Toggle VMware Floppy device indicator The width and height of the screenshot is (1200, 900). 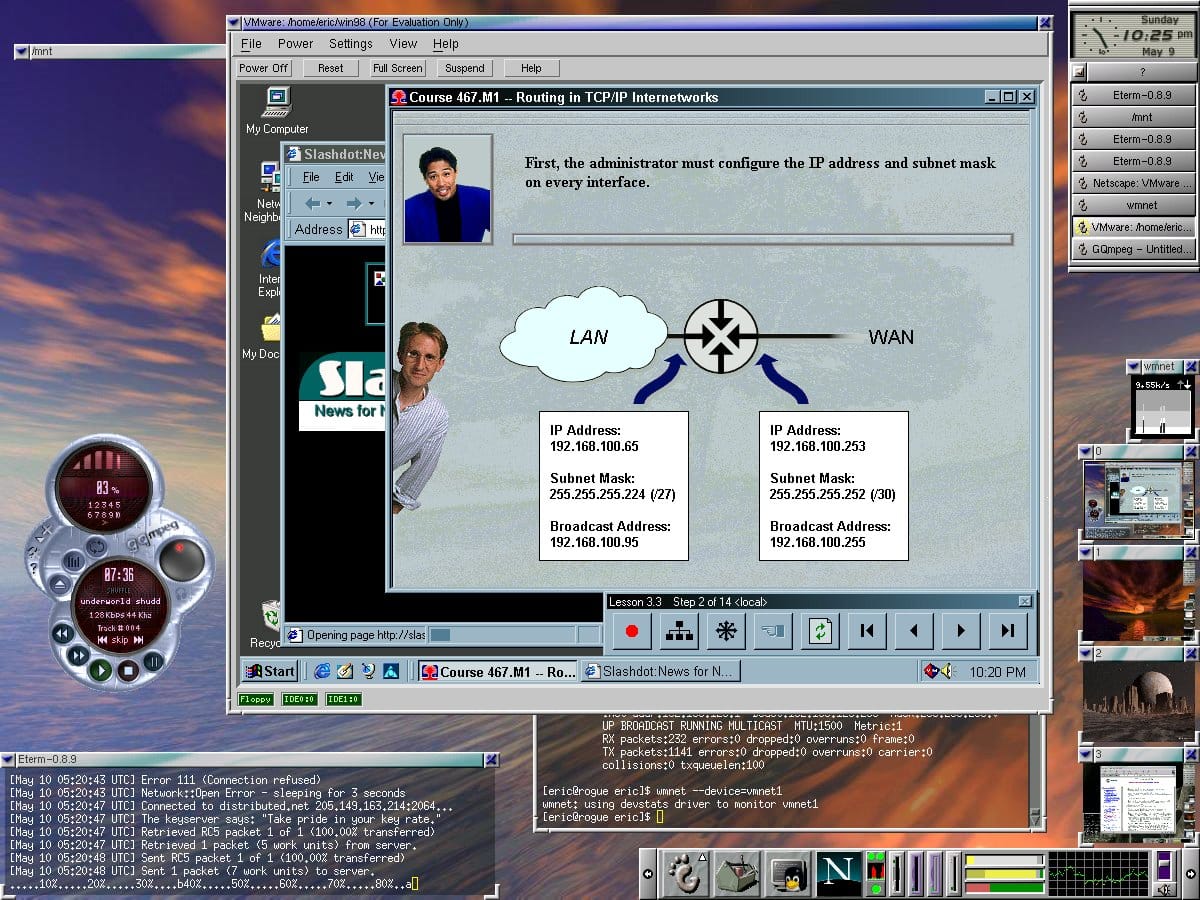pos(255,699)
